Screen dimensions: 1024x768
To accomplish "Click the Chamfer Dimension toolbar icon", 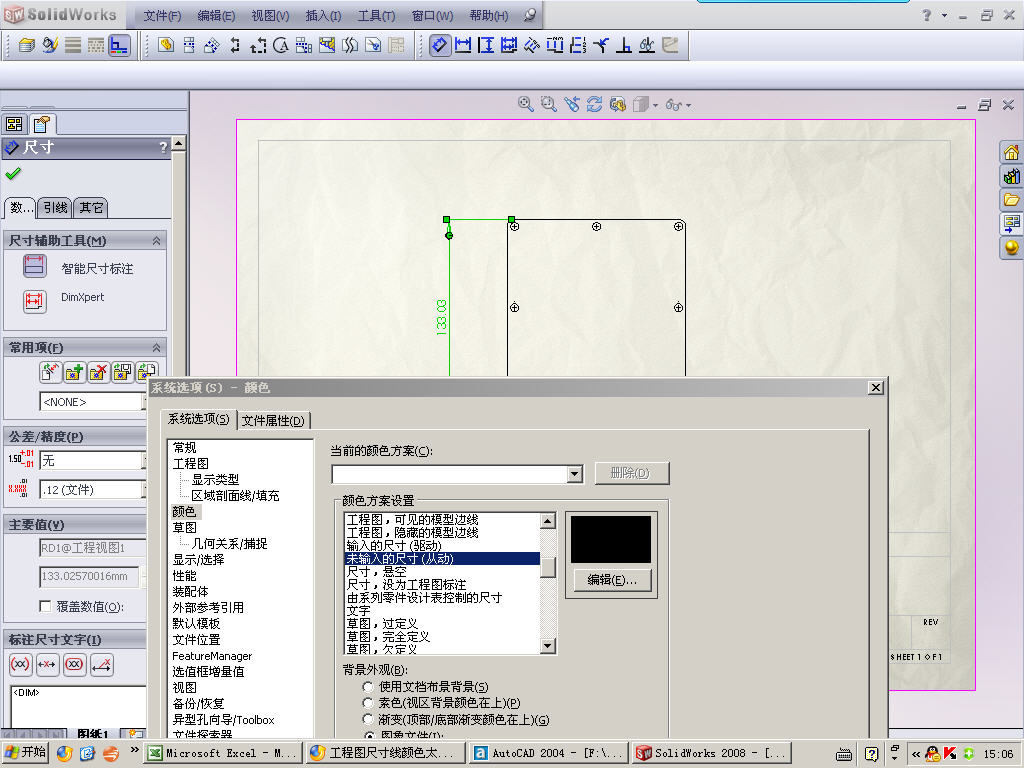I will 601,45.
